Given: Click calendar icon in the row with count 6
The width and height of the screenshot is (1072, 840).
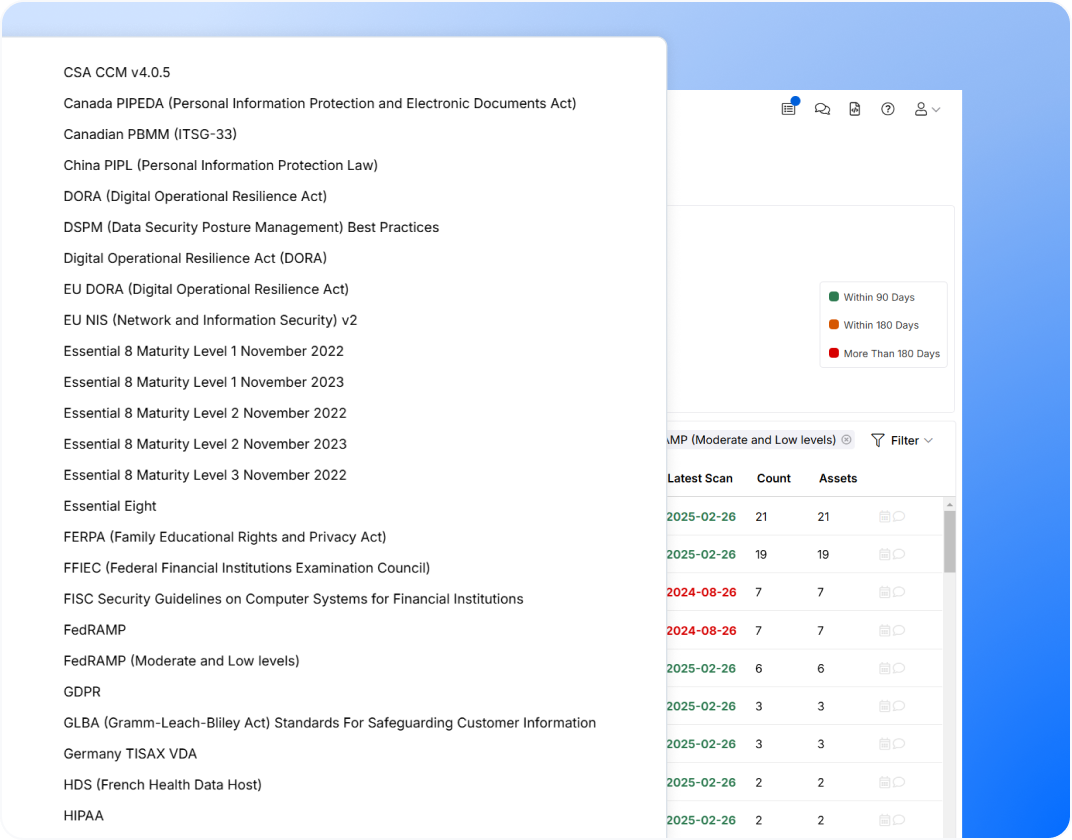Looking at the screenshot, I should coord(885,668).
